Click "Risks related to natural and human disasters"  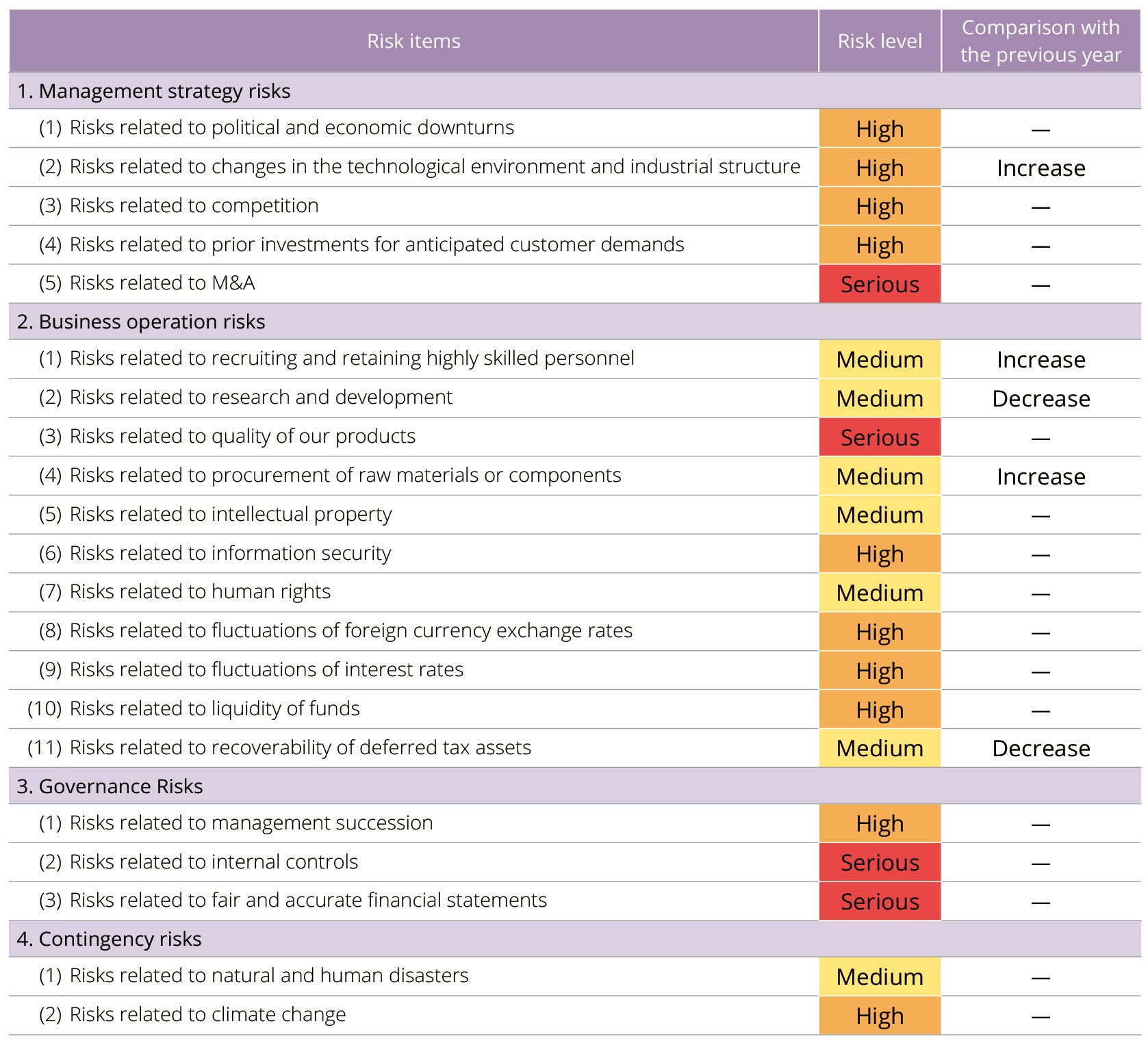(269, 975)
